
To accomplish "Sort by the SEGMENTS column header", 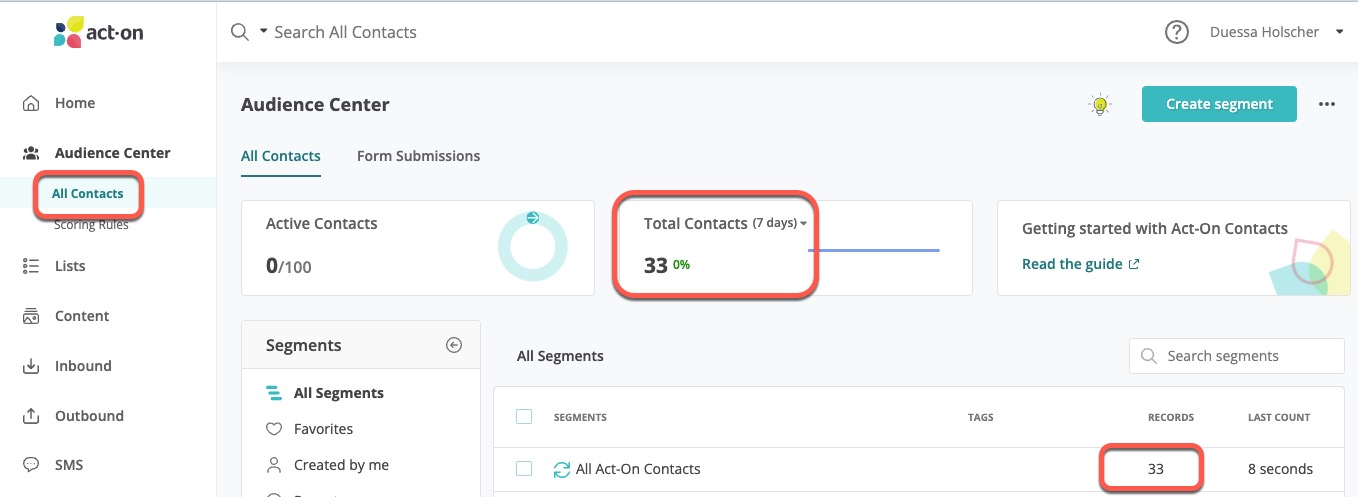I will pyautogui.click(x=580, y=417).
